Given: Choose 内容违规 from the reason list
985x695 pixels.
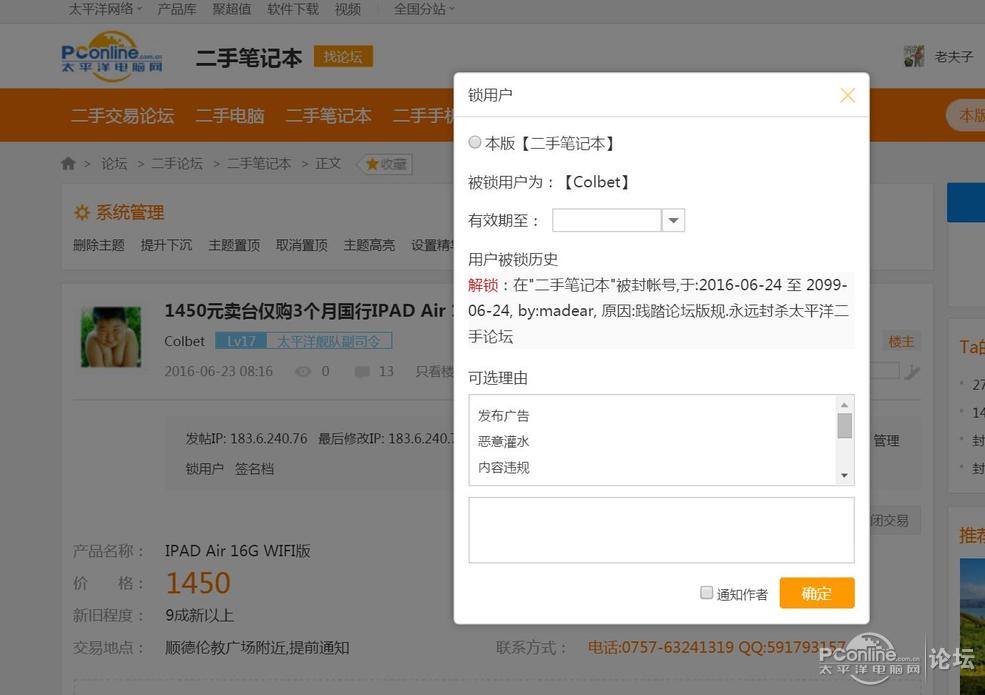Looking at the screenshot, I should [x=503, y=468].
